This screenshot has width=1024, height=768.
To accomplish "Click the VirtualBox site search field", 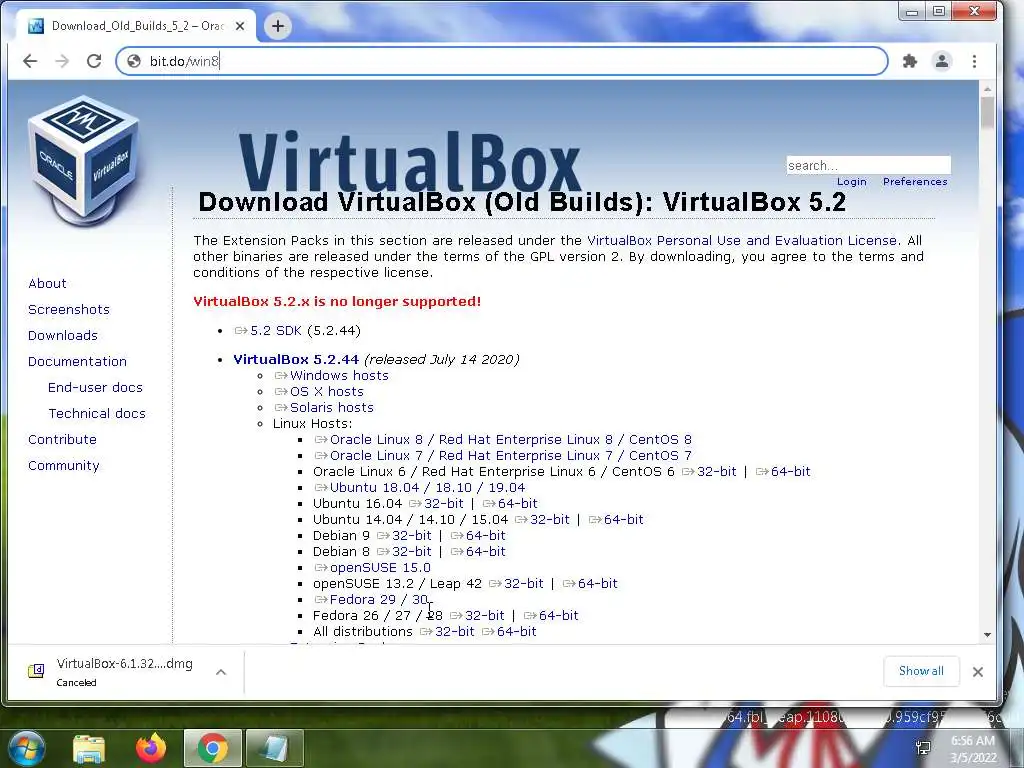I will tap(868, 165).
